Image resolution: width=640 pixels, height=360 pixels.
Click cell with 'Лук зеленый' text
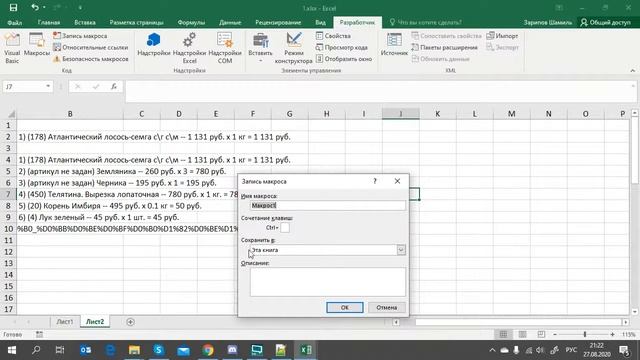pos(70,217)
